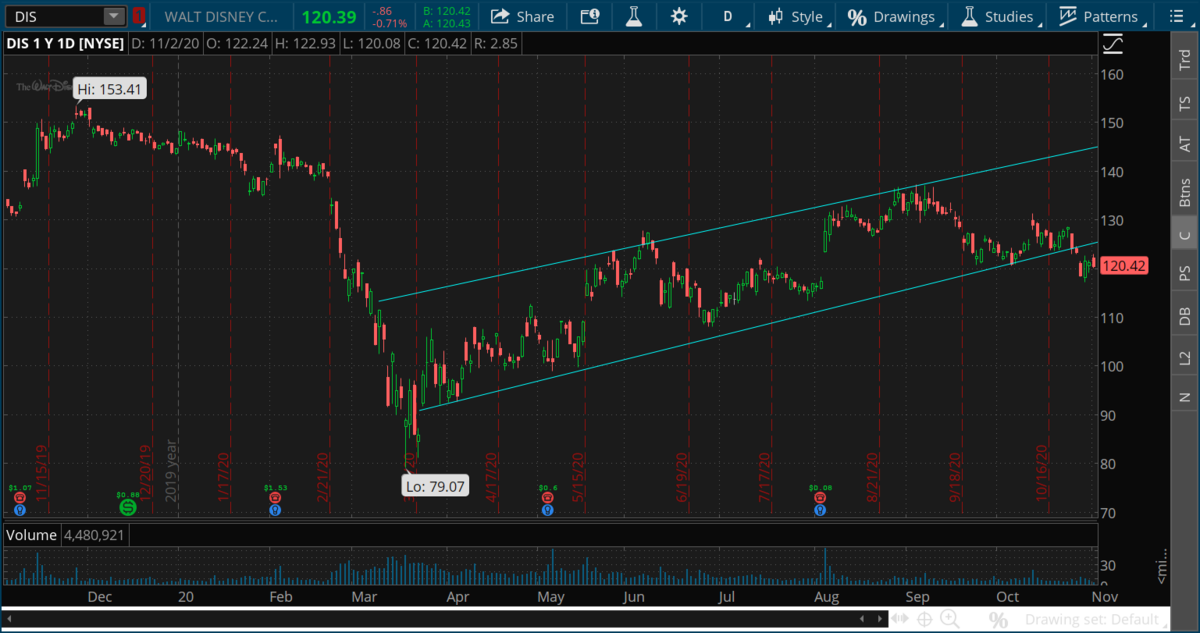Image resolution: width=1200 pixels, height=633 pixels.
Task: Click the Lo: 79.07 price bubble
Action: click(x=435, y=488)
